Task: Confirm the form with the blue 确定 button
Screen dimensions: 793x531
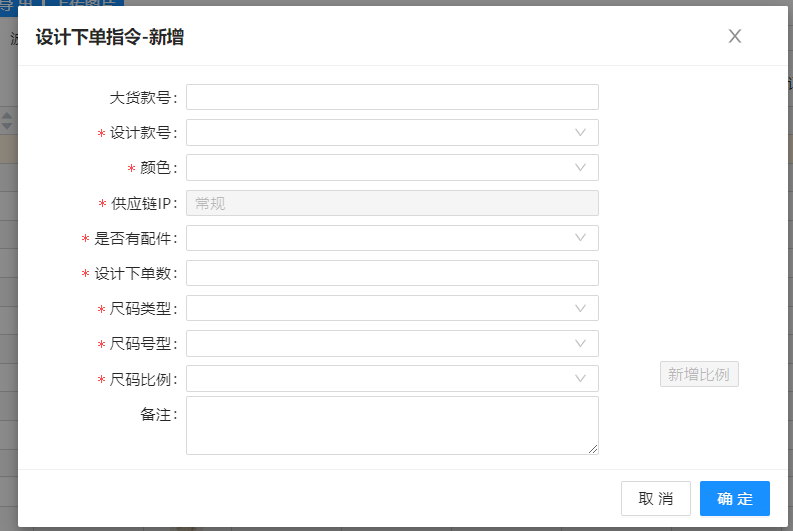Action: coord(734,498)
